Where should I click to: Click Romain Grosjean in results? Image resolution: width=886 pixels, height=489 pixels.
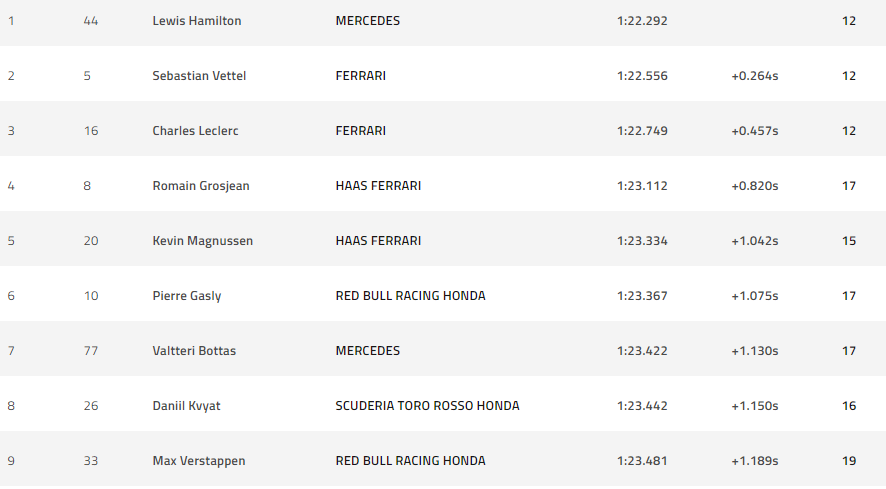[x=200, y=186]
